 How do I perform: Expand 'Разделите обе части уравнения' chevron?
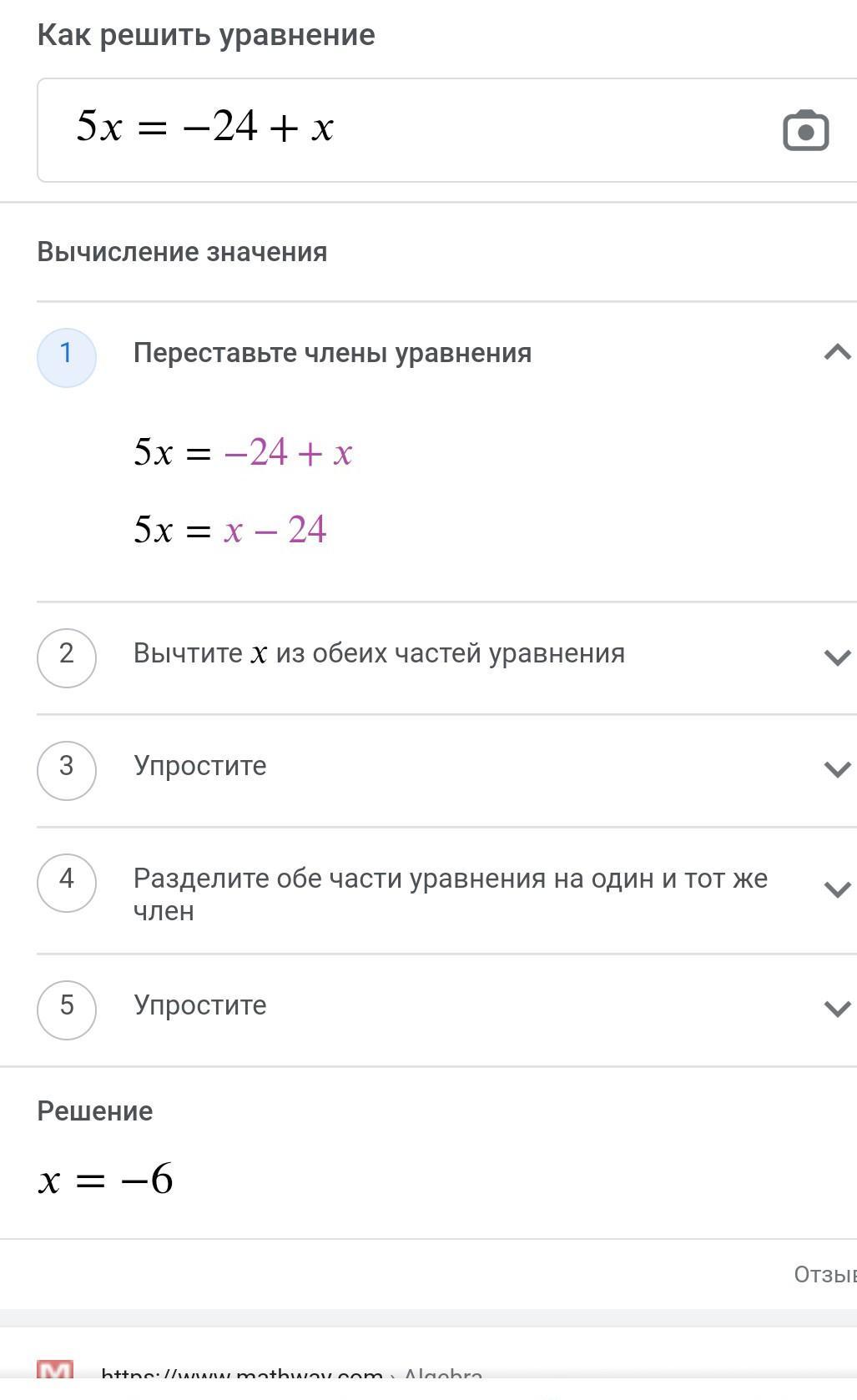click(x=837, y=889)
